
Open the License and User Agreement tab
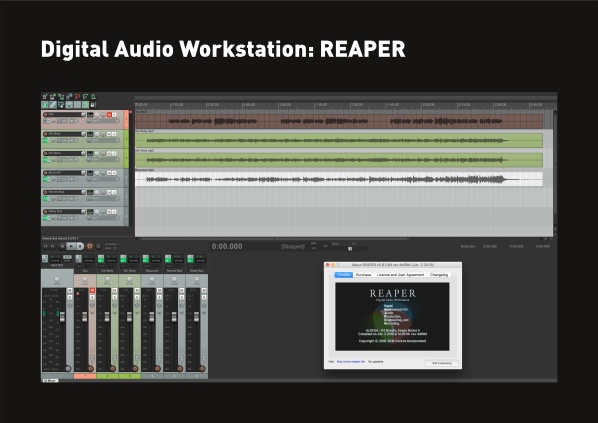tap(400, 275)
